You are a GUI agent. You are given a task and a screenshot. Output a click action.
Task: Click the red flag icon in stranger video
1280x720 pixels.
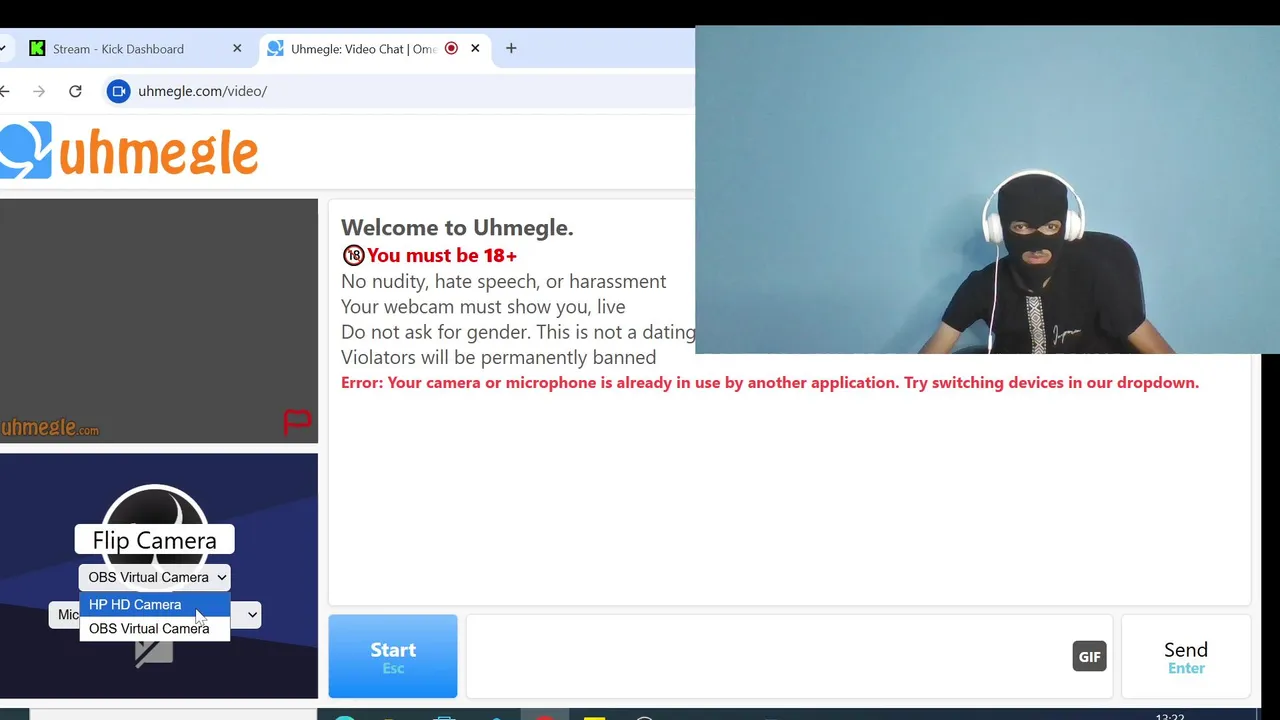tap(297, 423)
